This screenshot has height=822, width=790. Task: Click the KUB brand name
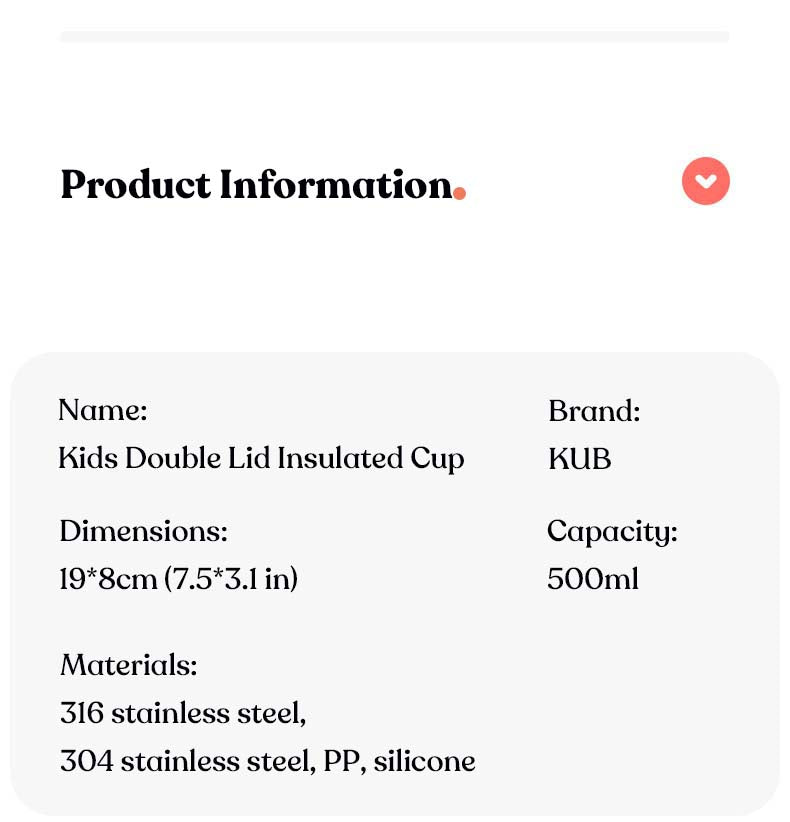click(x=580, y=458)
